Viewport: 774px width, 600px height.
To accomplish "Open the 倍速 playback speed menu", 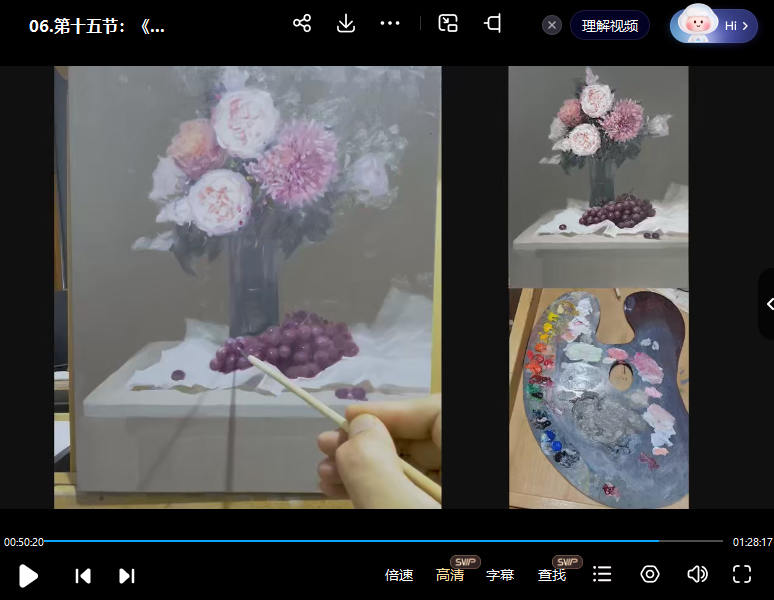I will tap(399, 575).
